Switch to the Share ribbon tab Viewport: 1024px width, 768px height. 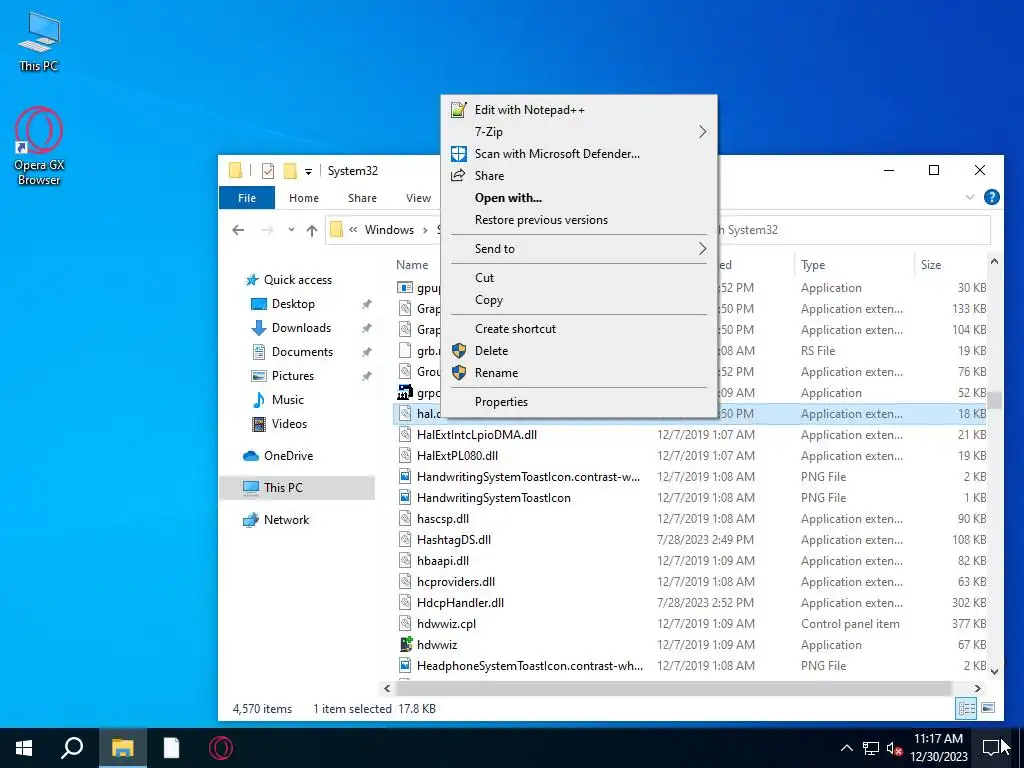[x=362, y=198]
